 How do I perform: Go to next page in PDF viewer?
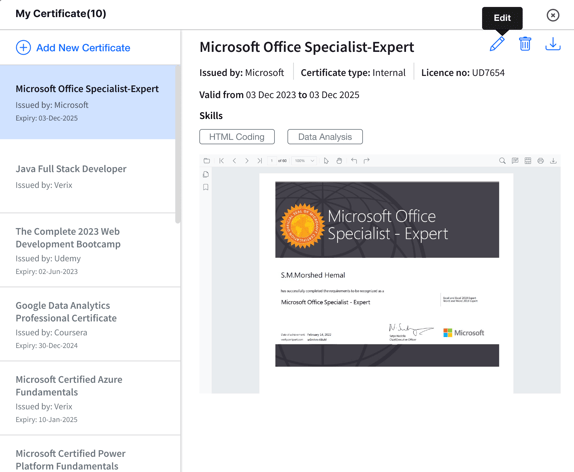[x=247, y=161]
